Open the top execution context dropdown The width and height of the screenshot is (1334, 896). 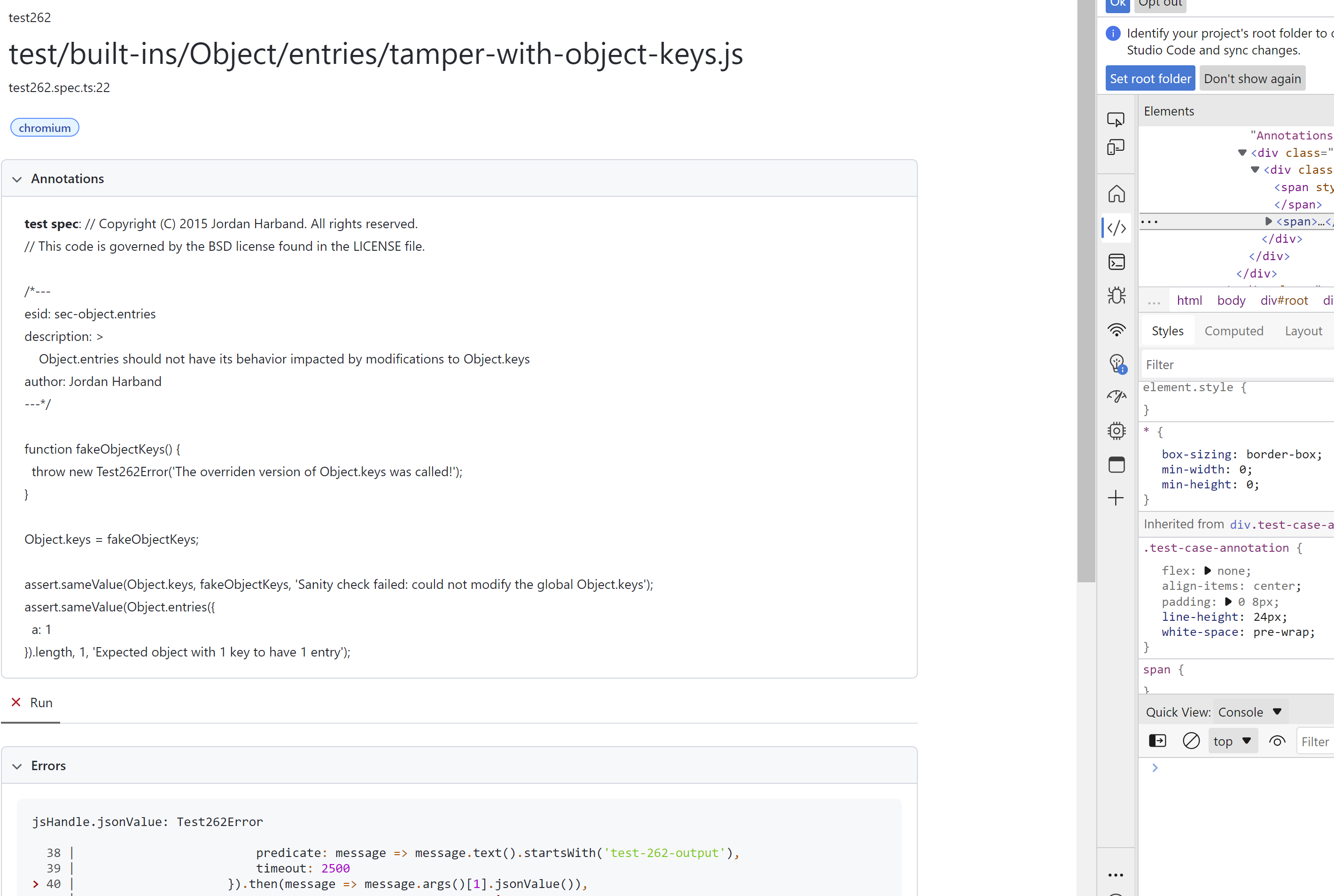[x=1232, y=741]
